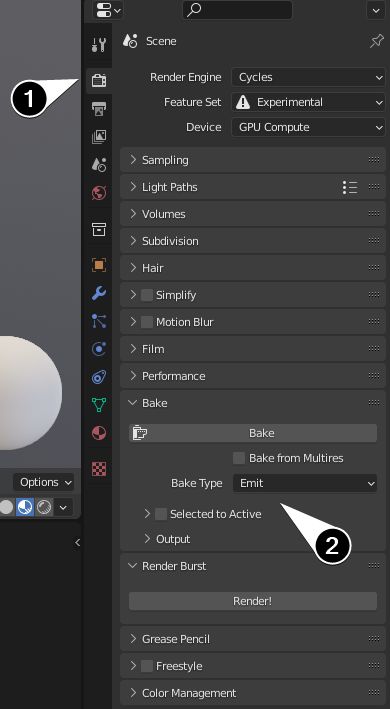Switch to Solid viewport shading
The image size is (390, 709).
point(5,507)
